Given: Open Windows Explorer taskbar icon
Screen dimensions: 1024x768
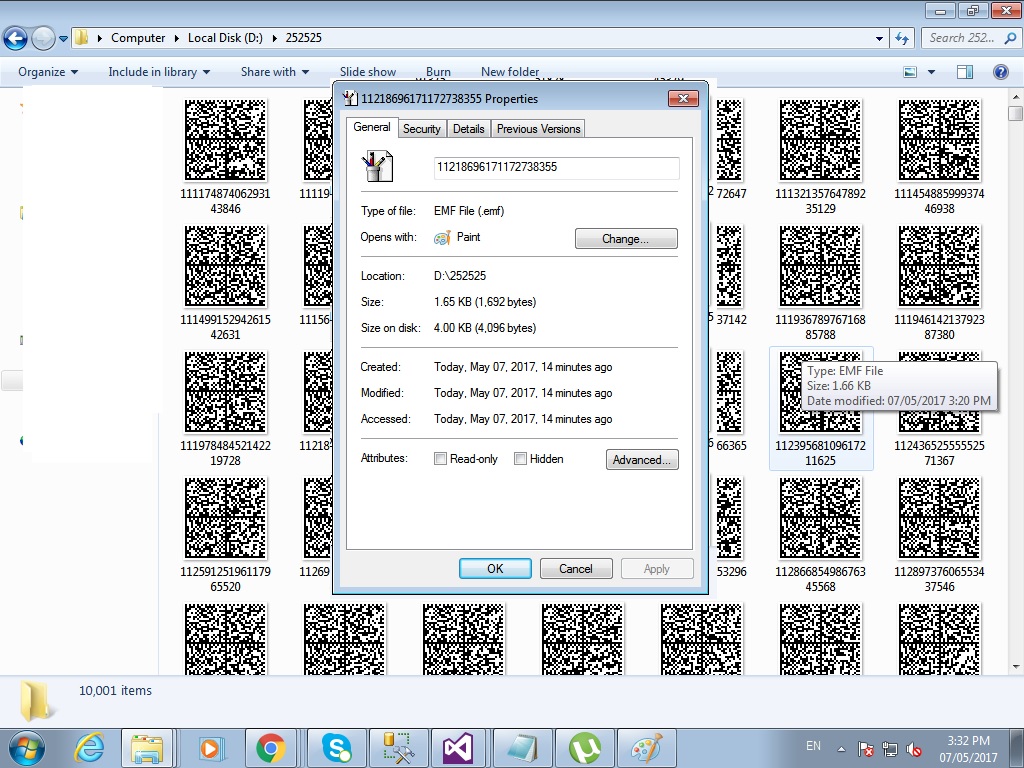Looking at the screenshot, I should tap(147, 748).
